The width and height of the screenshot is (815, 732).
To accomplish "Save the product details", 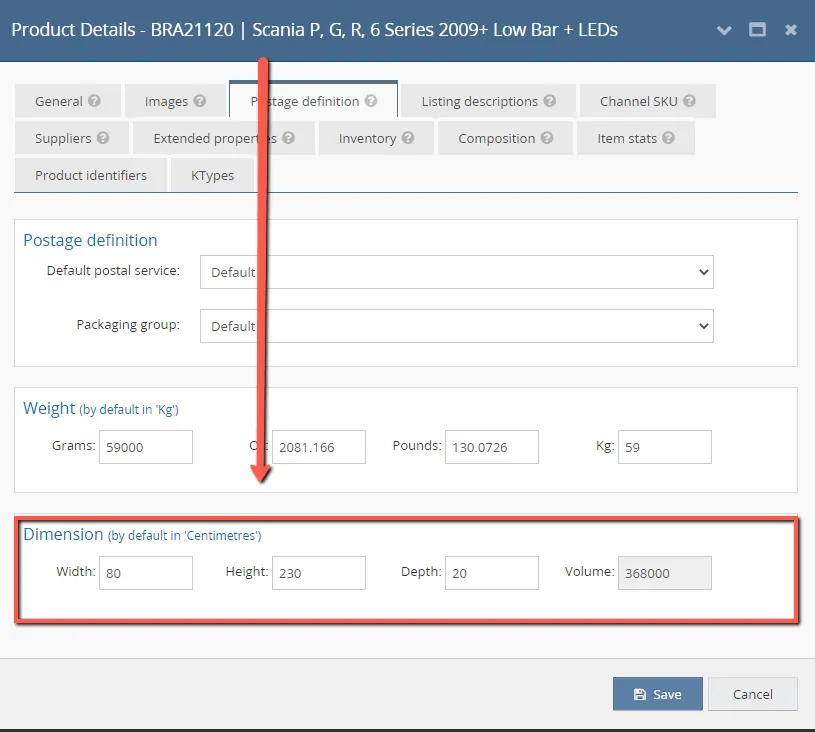I will click(x=658, y=694).
